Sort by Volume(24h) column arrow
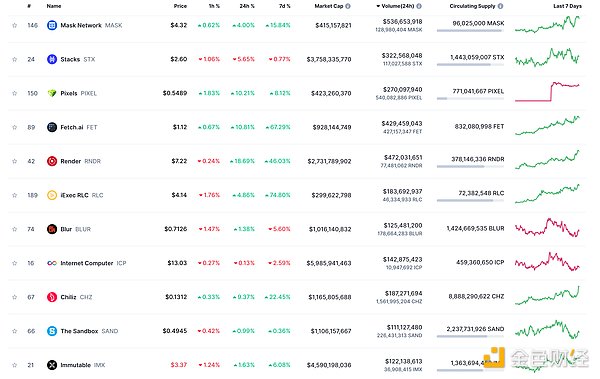This screenshot has width=600, height=379. pos(378,6)
